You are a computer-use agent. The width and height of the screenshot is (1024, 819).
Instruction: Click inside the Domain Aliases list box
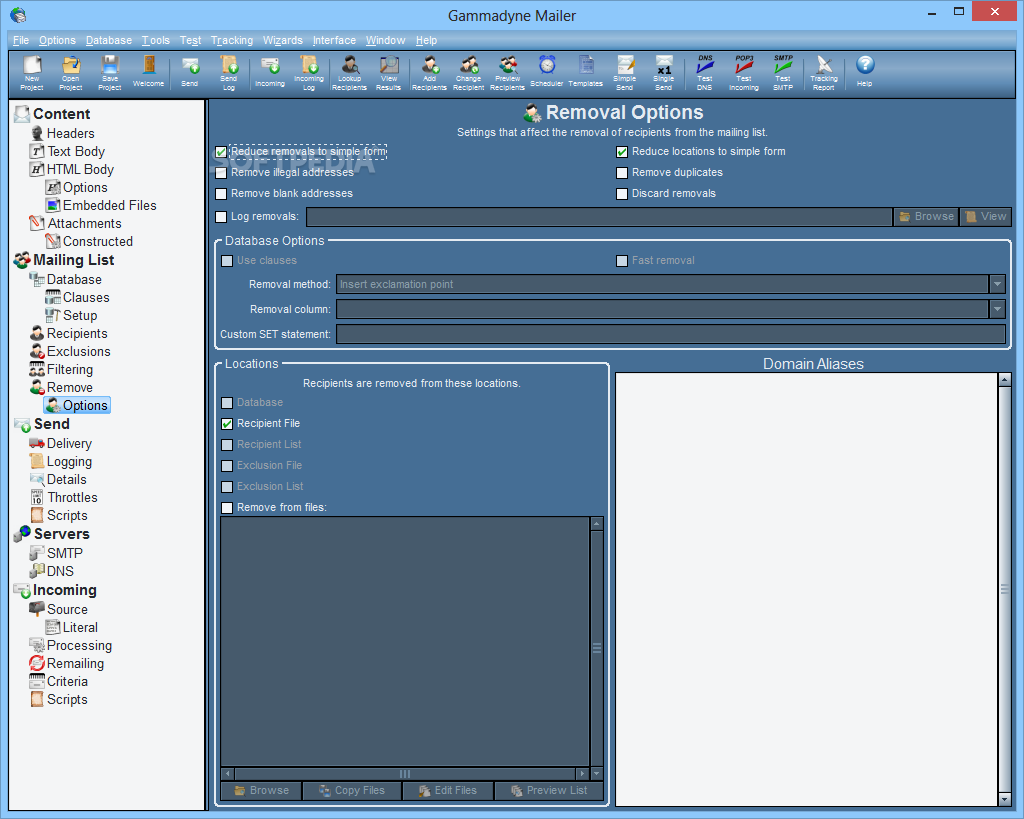click(x=807, y=590)
